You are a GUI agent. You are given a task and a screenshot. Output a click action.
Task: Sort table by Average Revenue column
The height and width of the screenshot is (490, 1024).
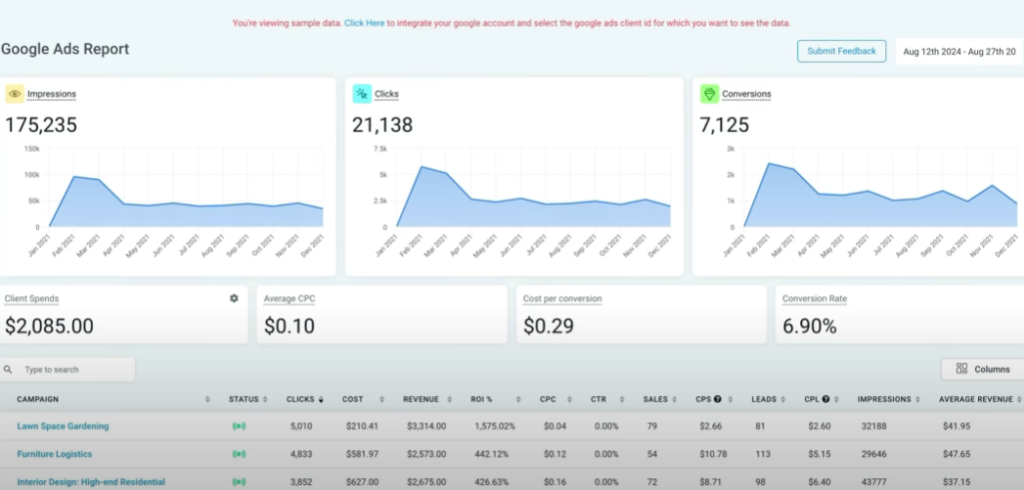(1019, 399)
